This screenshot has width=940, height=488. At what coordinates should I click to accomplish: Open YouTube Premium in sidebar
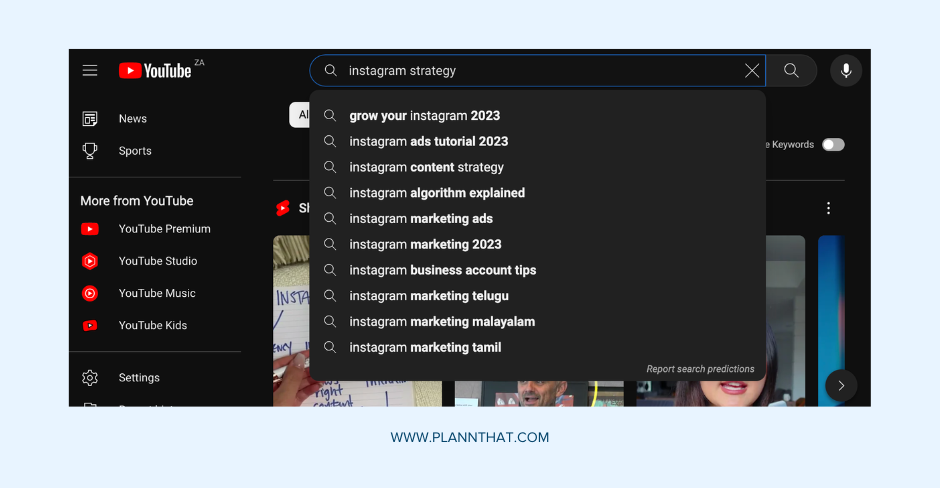[x=164, y=229]
